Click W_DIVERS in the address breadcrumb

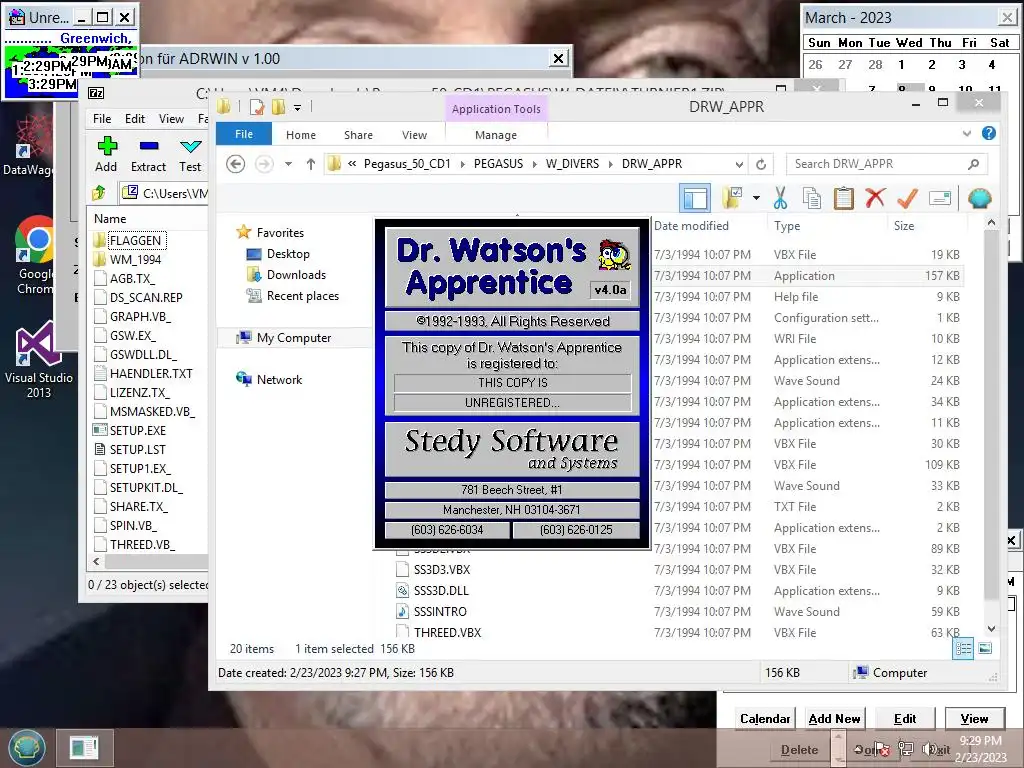[572, 164]
